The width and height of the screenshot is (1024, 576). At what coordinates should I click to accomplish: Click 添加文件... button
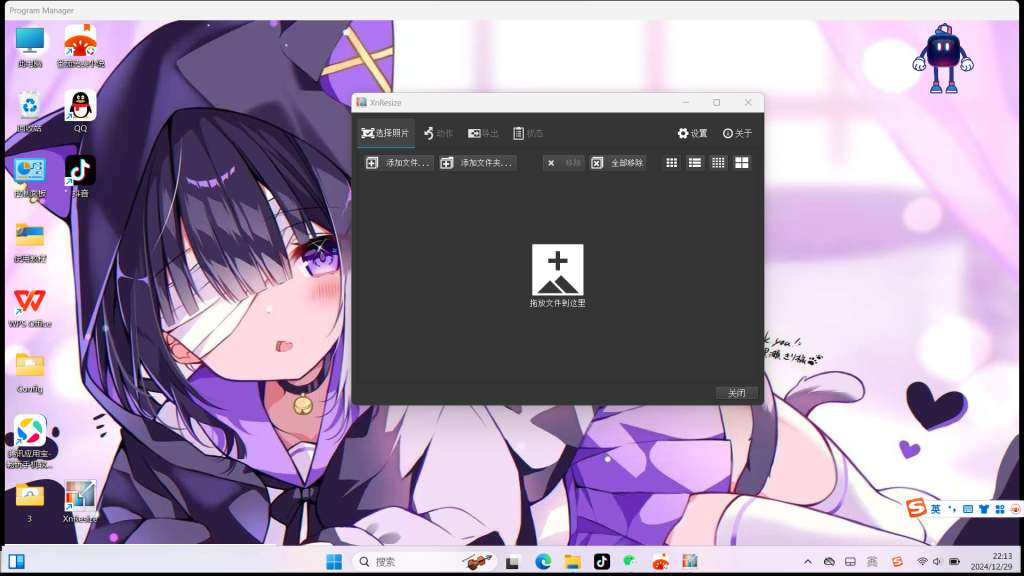(398, 163)
